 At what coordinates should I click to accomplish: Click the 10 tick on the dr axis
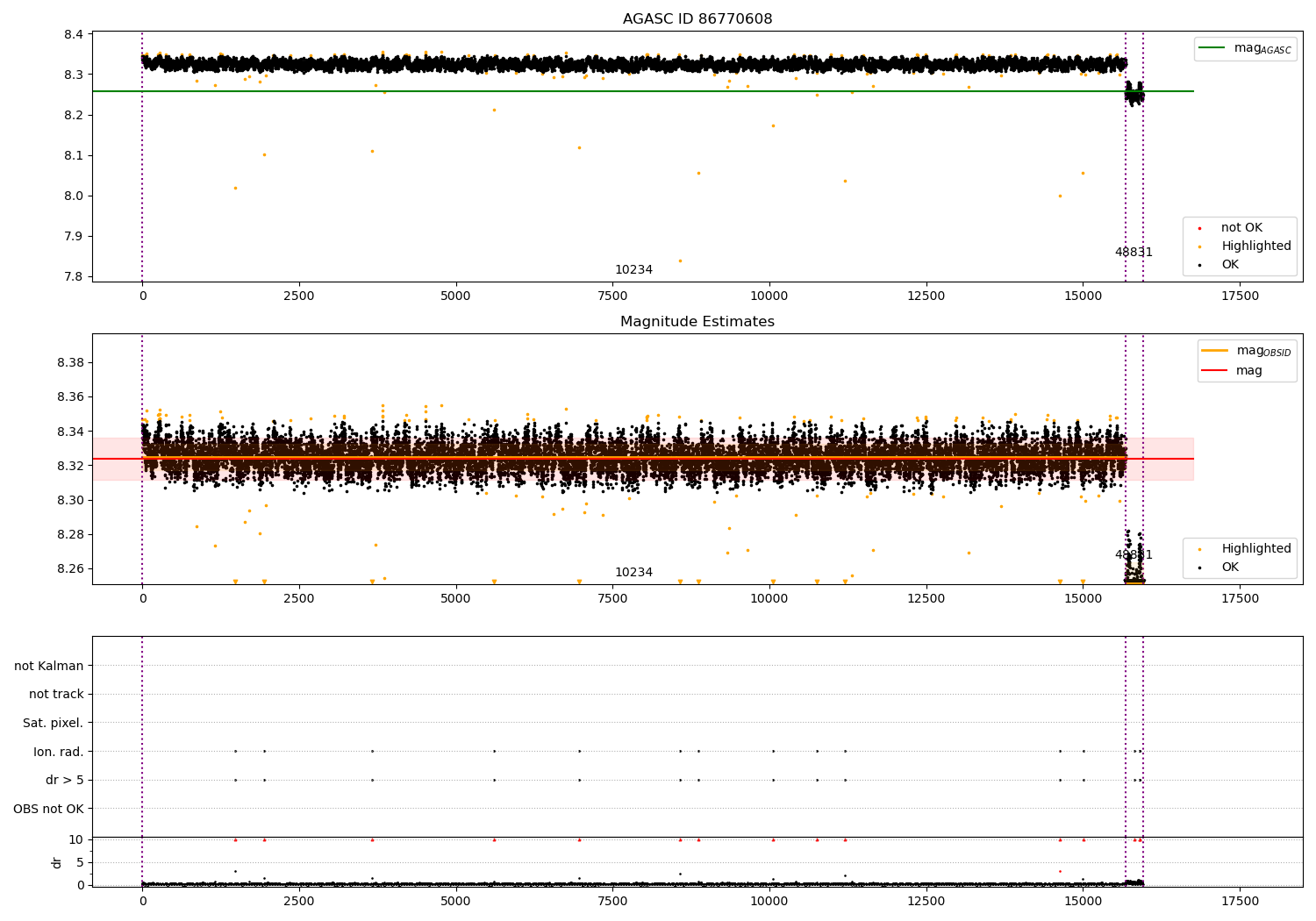[76, 839]
